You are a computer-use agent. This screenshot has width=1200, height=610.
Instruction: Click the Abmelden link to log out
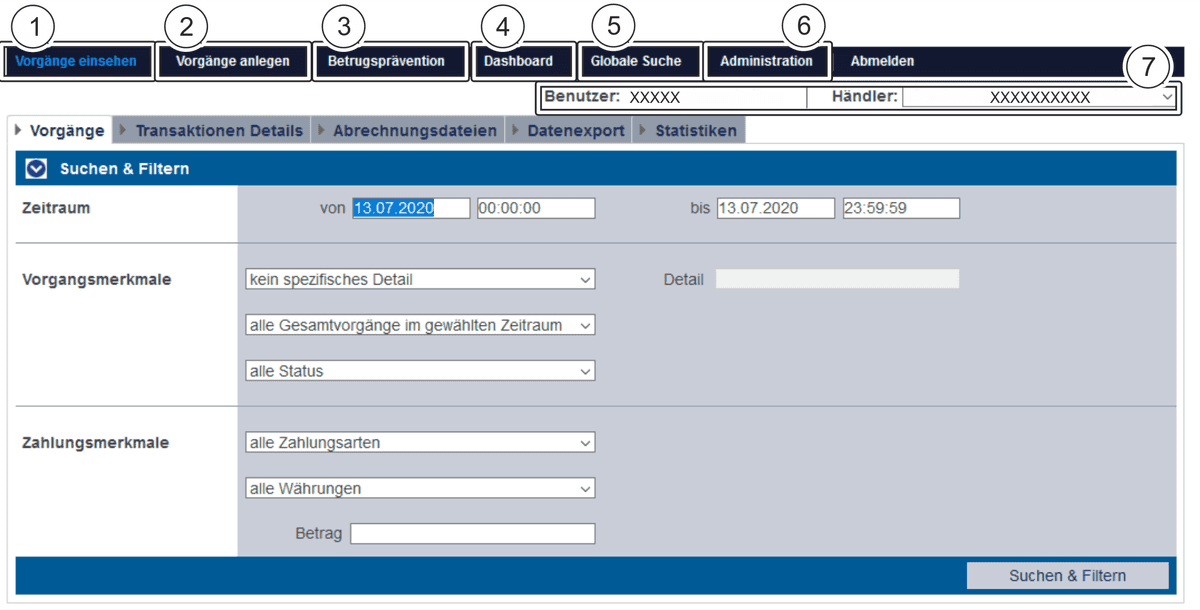pyautogui.click(x=881, y=61)
